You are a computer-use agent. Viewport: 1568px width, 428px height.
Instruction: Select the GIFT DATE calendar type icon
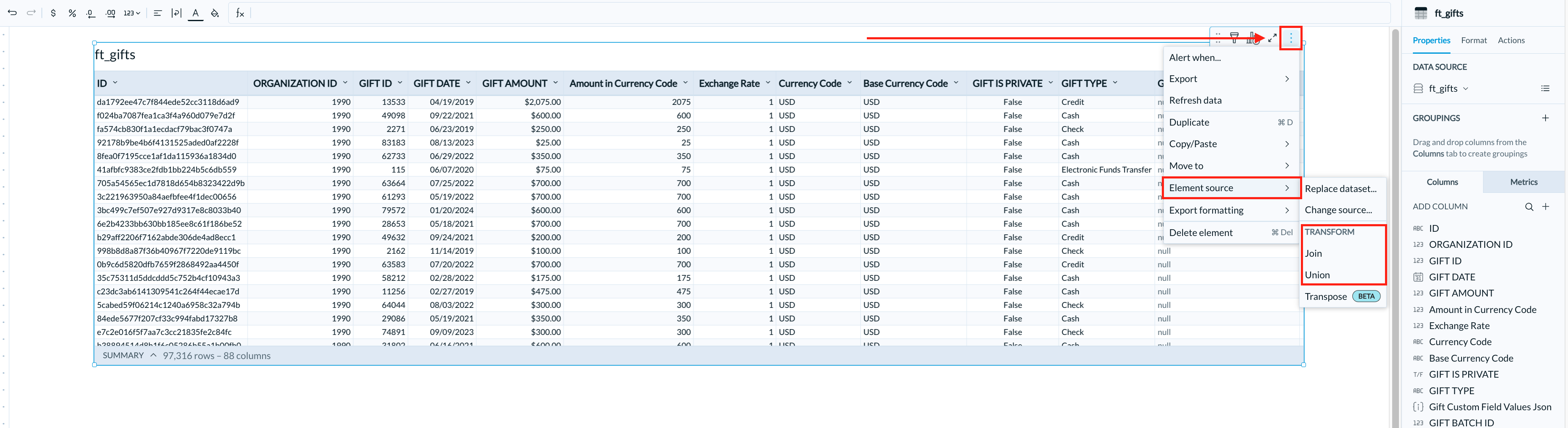pos(1418,277)
